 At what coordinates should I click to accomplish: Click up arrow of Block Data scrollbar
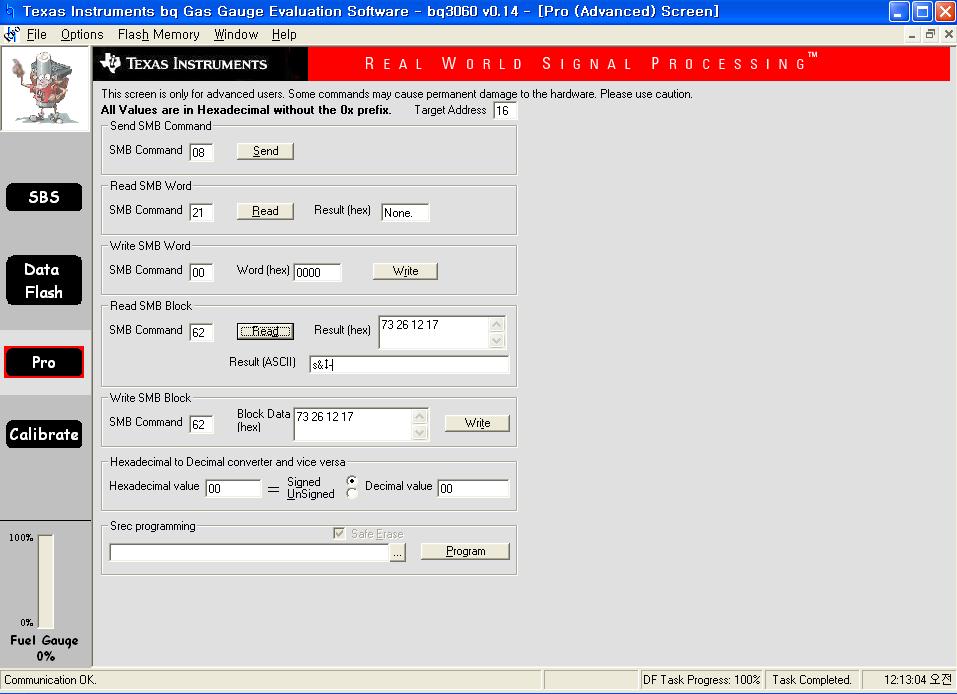pos(420,416)
